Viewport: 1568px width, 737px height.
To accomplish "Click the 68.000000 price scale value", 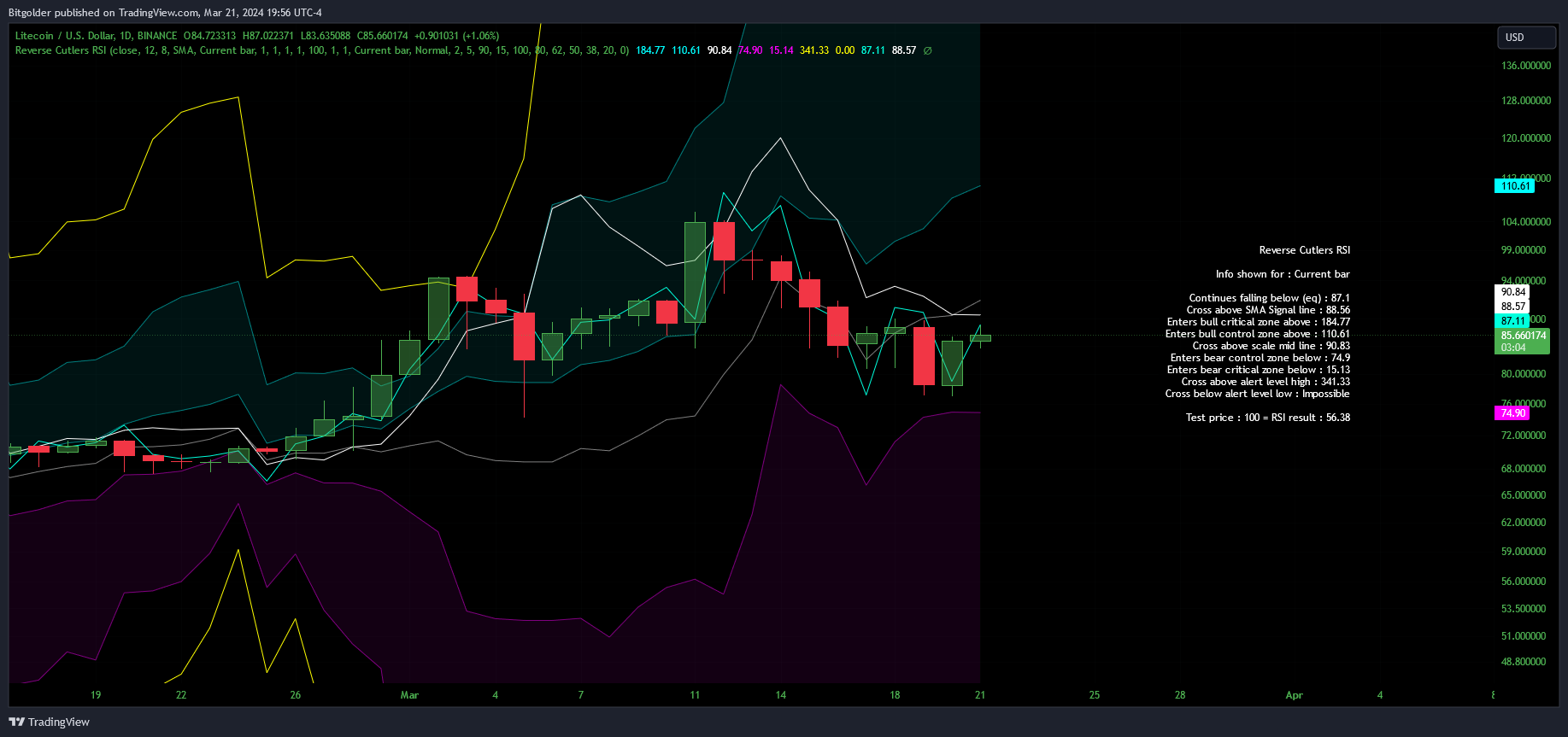I will coord(1524,469).
